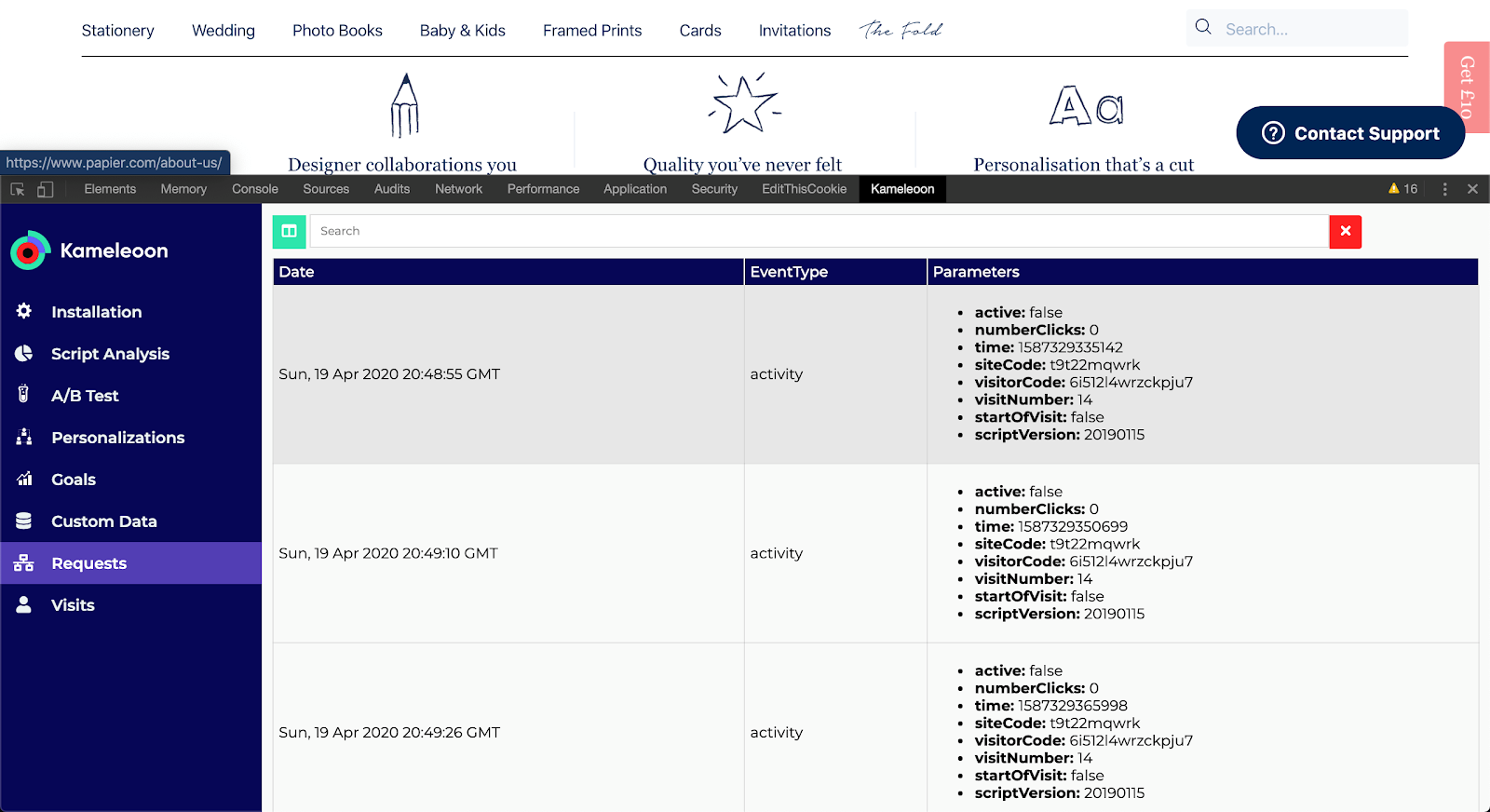Open the EditThisCookie tab
The image size is (1490, 812).
[x=805, y=189]
